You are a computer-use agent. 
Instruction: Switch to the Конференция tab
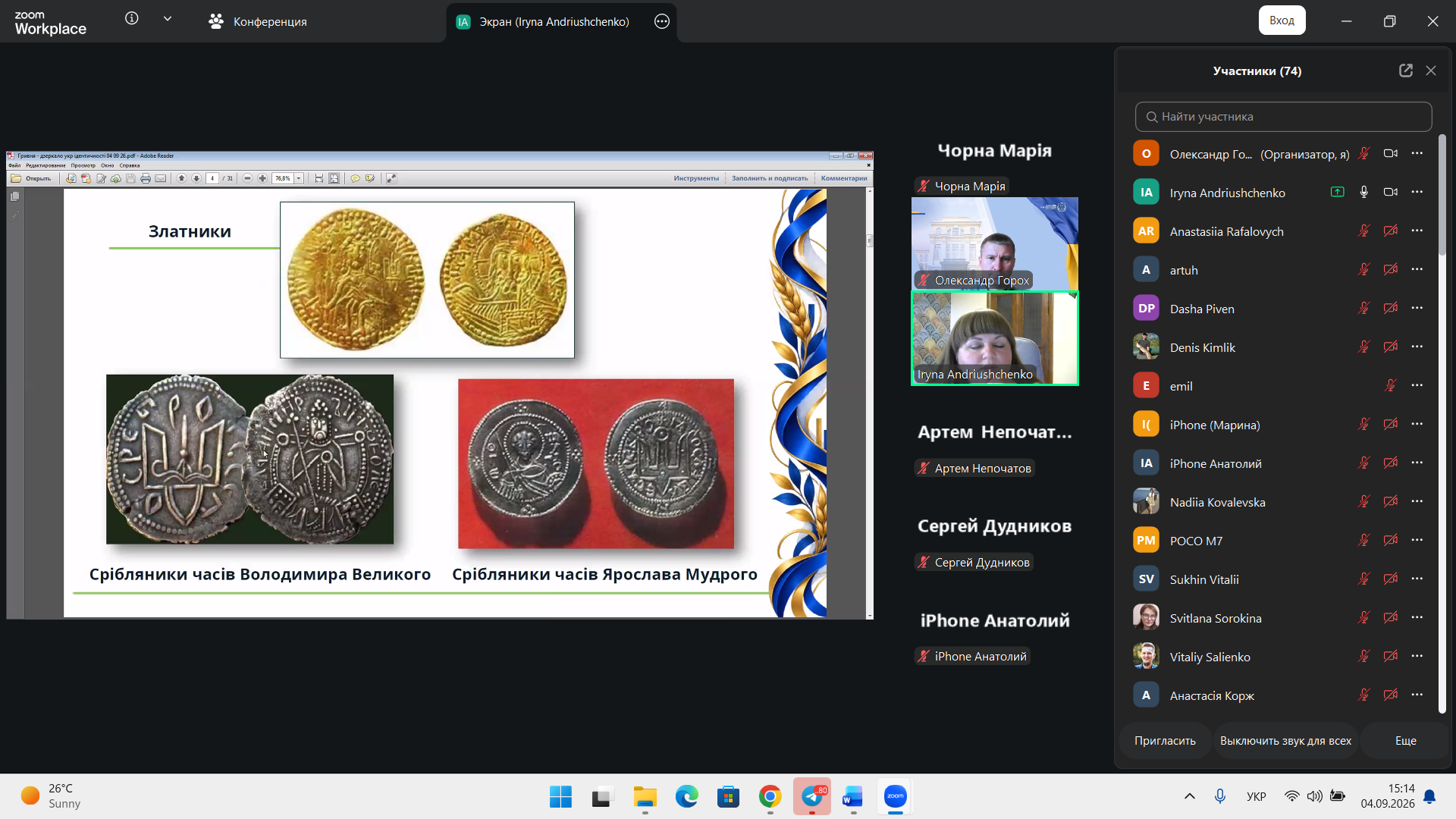click(258, 21)
